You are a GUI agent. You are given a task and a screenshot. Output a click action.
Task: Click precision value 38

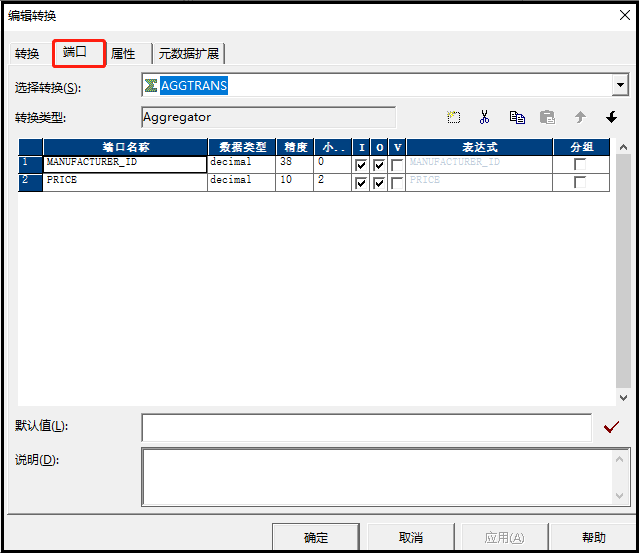coord(295,164)
